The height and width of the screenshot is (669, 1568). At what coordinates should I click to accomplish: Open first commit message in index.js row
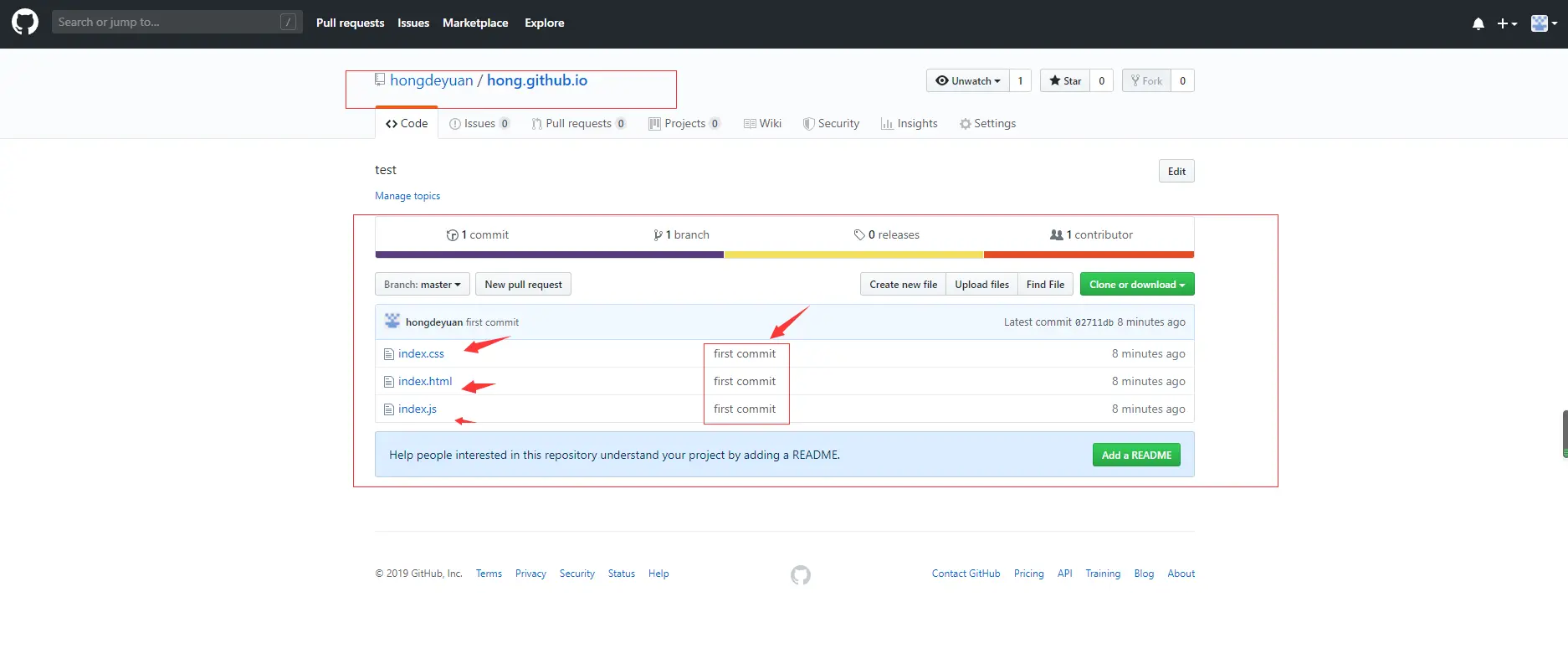point(745,409)
